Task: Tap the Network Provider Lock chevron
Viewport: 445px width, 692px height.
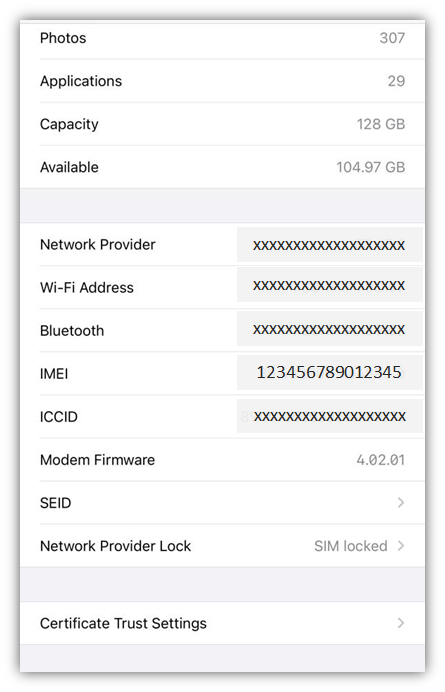Action: (x=400, y=546)
